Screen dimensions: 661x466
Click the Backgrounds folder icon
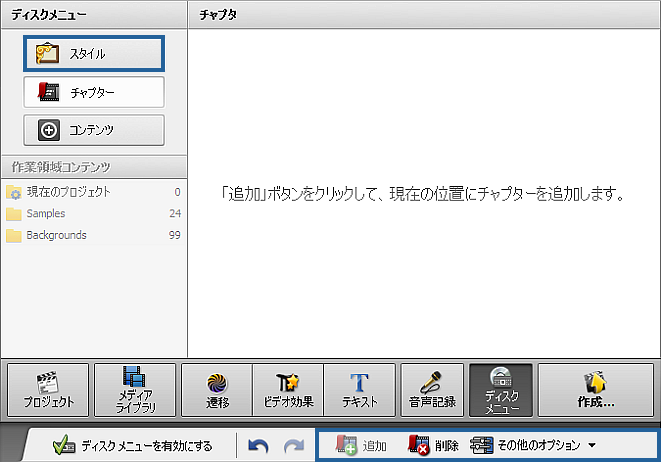[x=14, y=235]
